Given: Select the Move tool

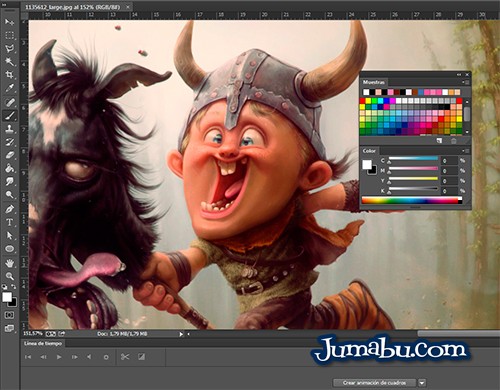Looking at the screenshot, I should [x=9, y=22].
